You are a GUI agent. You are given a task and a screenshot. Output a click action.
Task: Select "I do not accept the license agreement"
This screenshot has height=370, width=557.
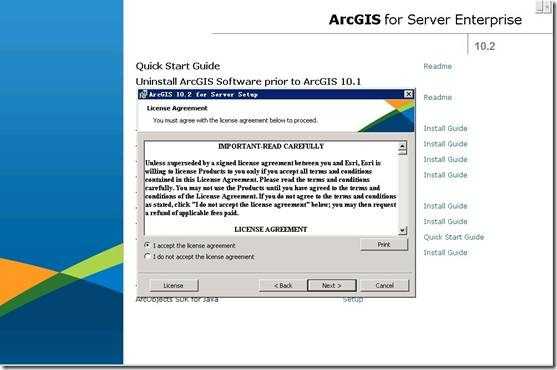[x=147, y=256]
